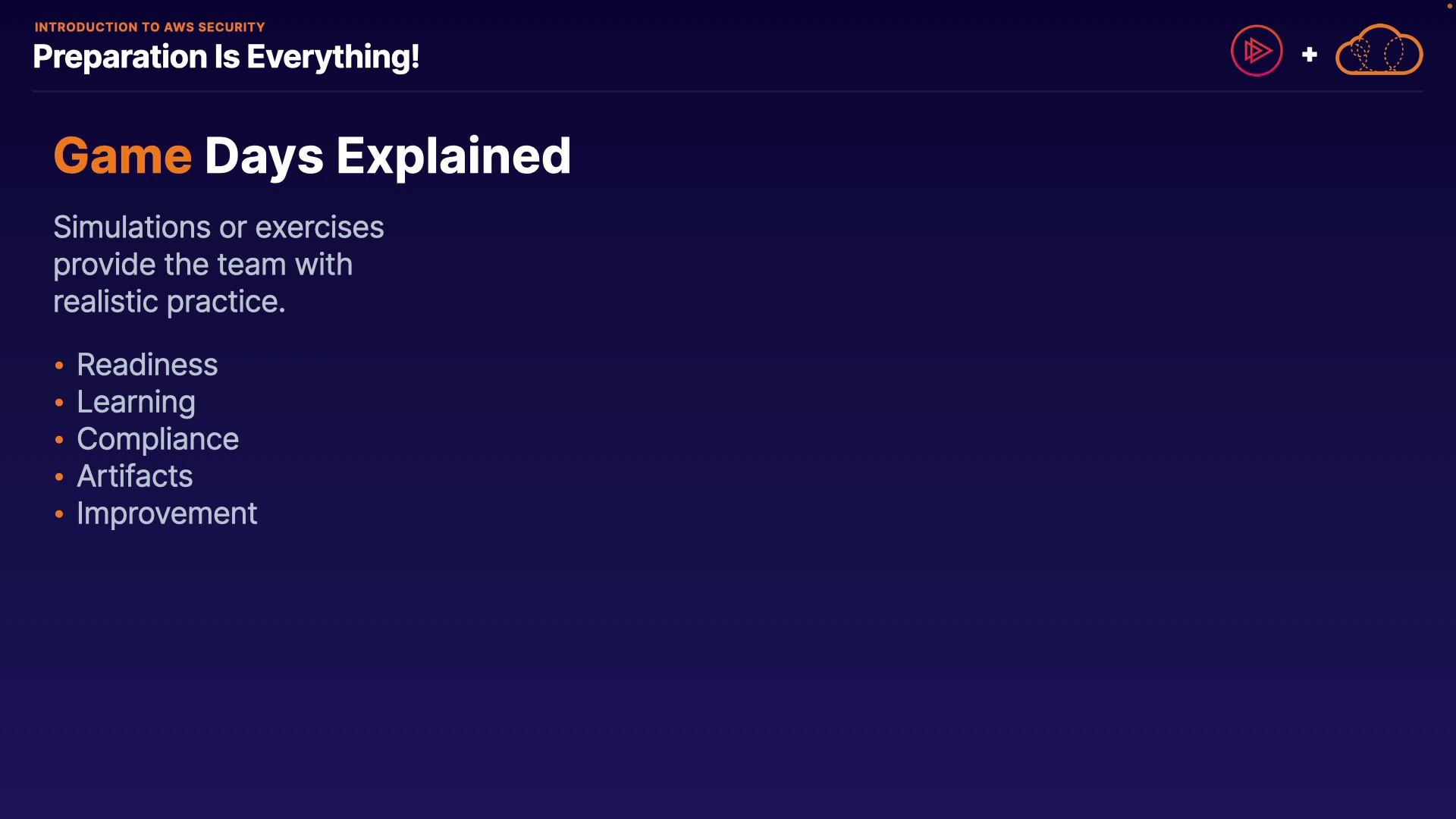
Task: Click the realistic practice text line
Action: coord(169,302)
